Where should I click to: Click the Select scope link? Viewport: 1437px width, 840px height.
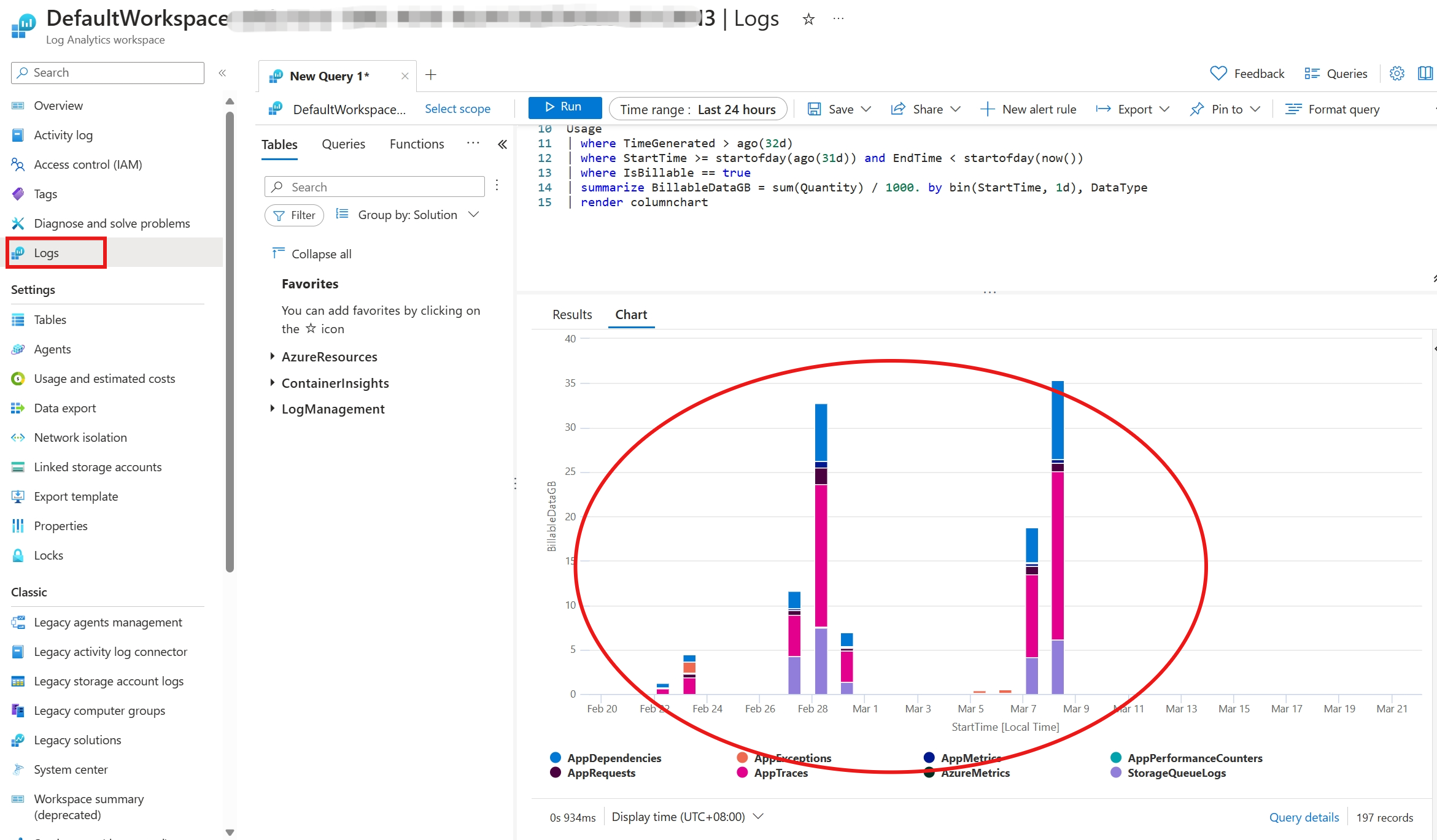point(456,108)
